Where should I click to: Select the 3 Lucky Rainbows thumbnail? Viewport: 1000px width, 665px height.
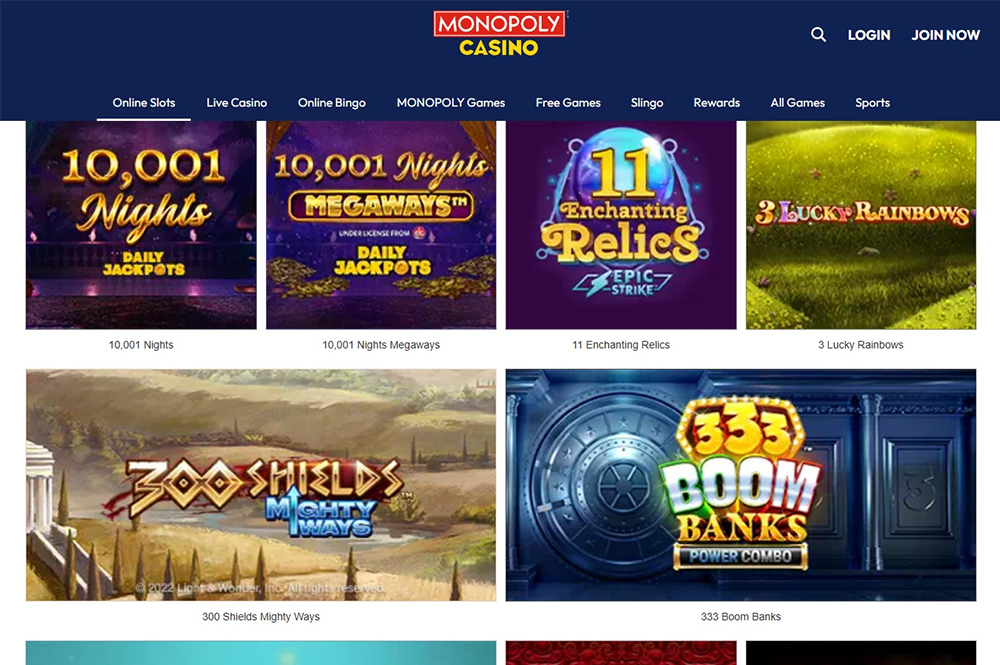click(x=861, y=225)
